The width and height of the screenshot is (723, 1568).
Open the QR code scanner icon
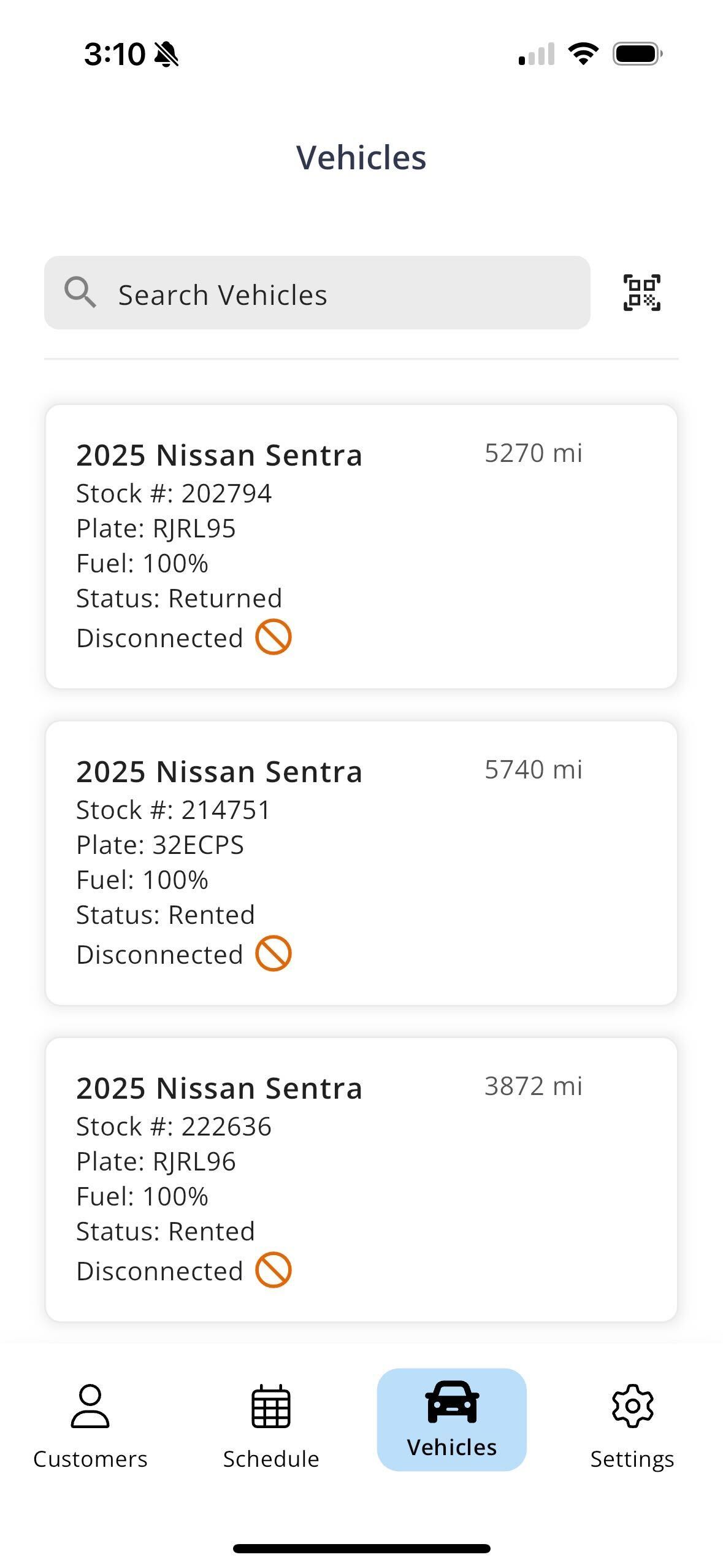pyautogui.click(x=641, y=293)
